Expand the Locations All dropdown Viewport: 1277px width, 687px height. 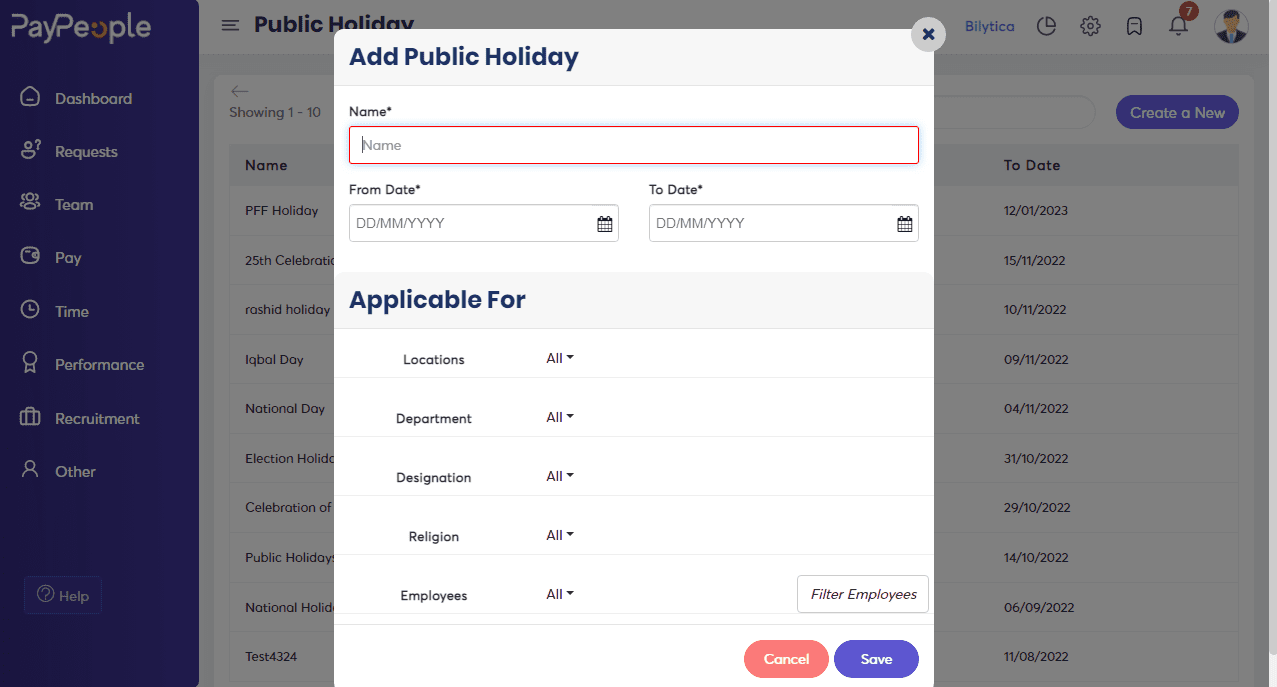[560, 358]
